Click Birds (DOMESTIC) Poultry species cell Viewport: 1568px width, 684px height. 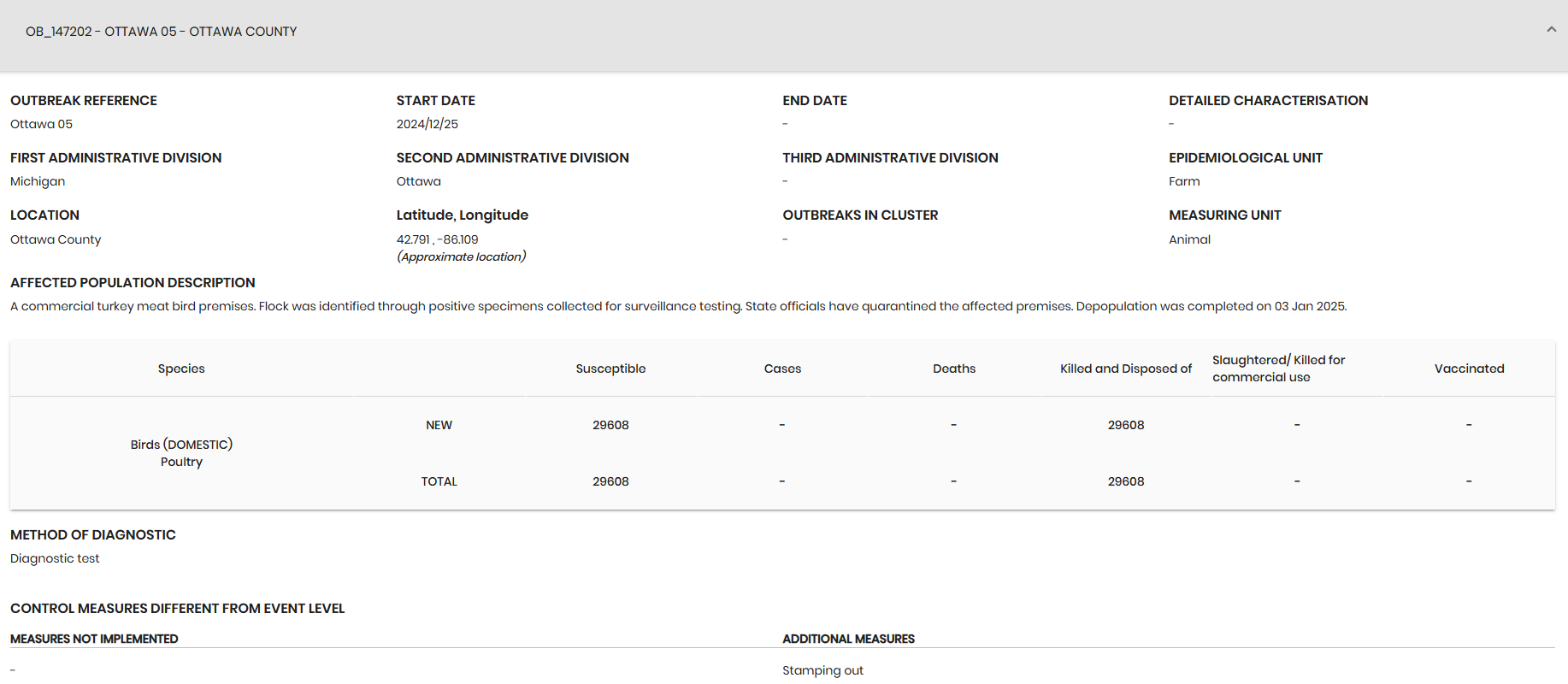pos(181,453)
